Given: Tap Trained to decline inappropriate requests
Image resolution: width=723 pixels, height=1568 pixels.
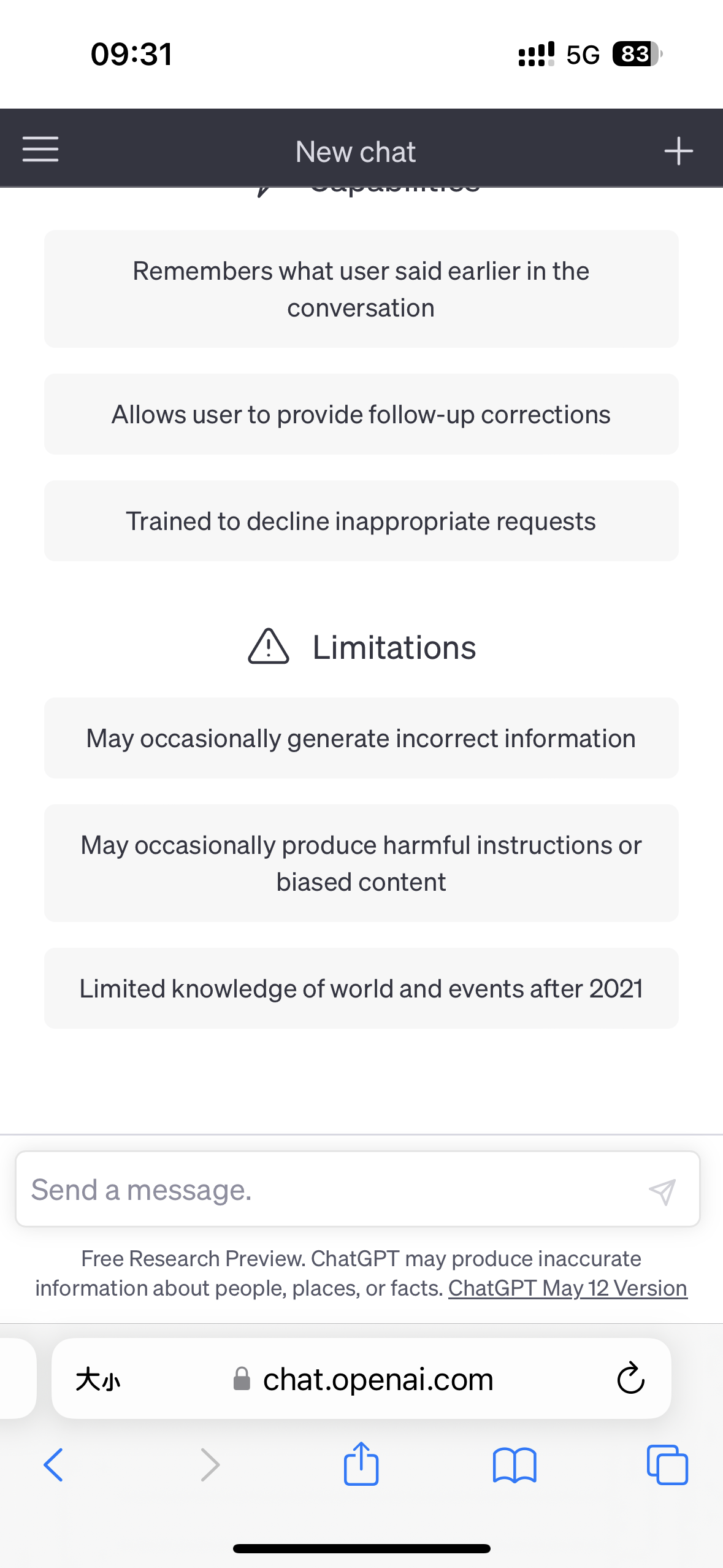Looking at the screenshot, I should tap(361, 521).
